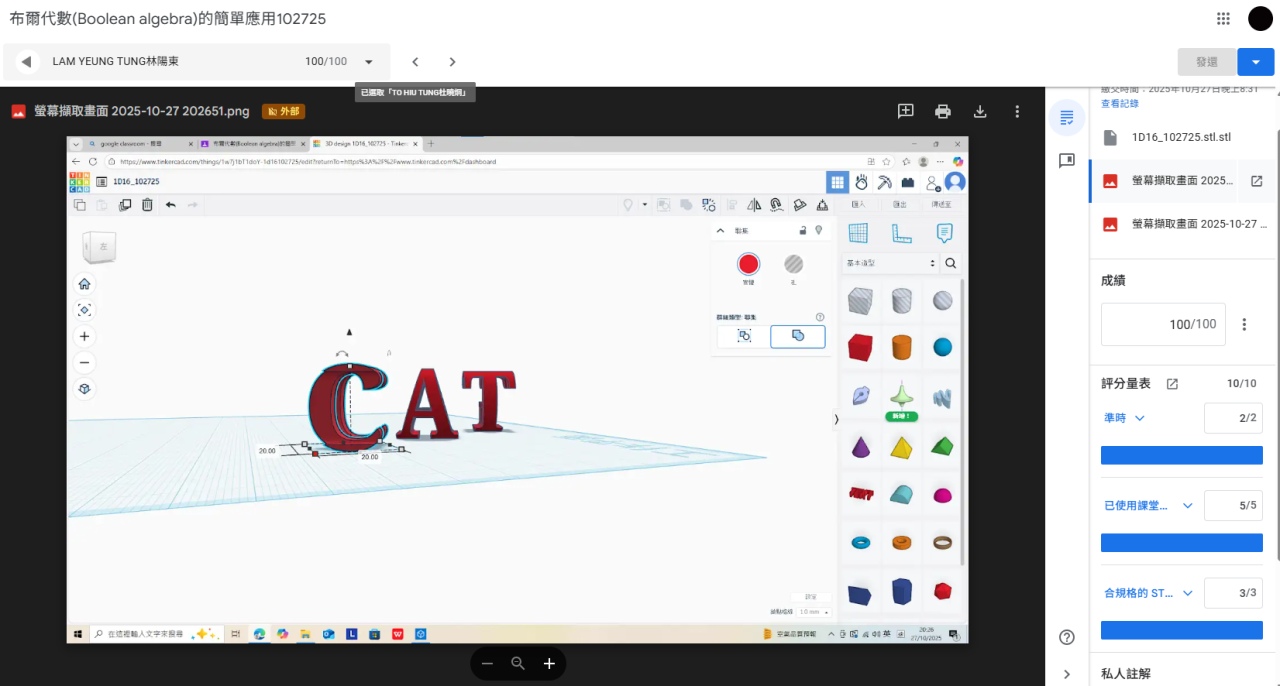The width and height of the screenshot is (1280, 686).
Task: Print the screenshot using the printer icon
Action: (x=942, y=111)
